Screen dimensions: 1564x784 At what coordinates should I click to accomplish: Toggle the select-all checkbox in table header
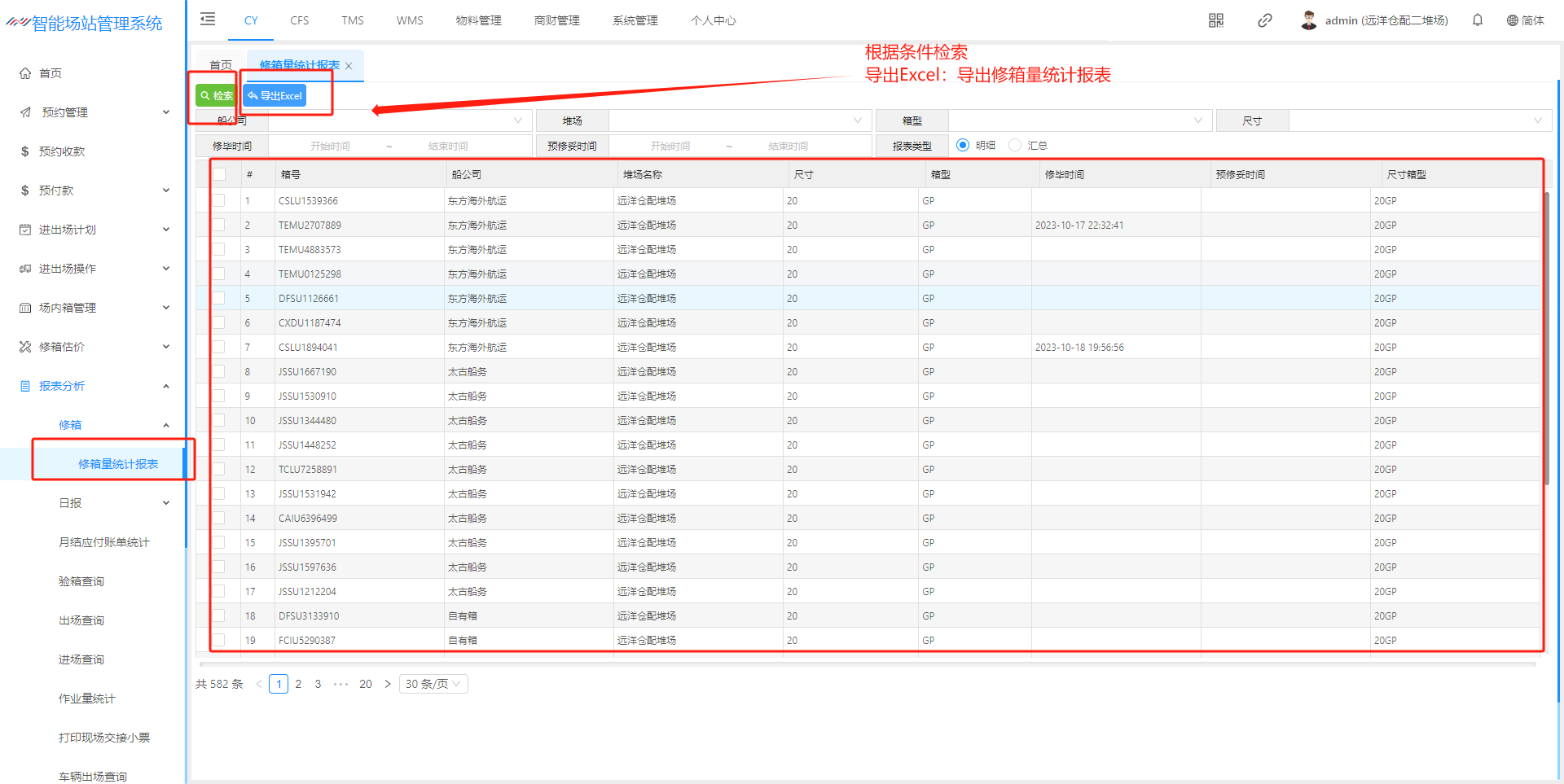pyautogui.click(x=219, y=174)
